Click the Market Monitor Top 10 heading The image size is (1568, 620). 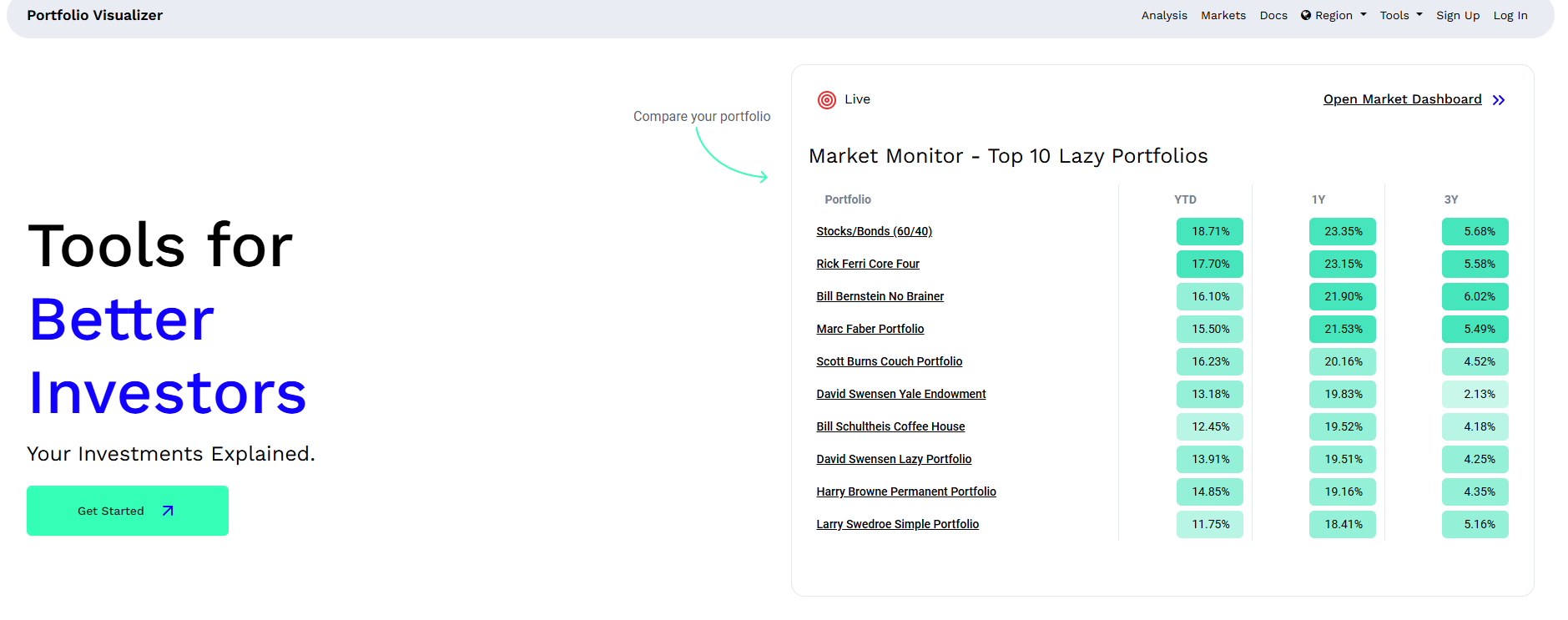(x=1008, y=156)
